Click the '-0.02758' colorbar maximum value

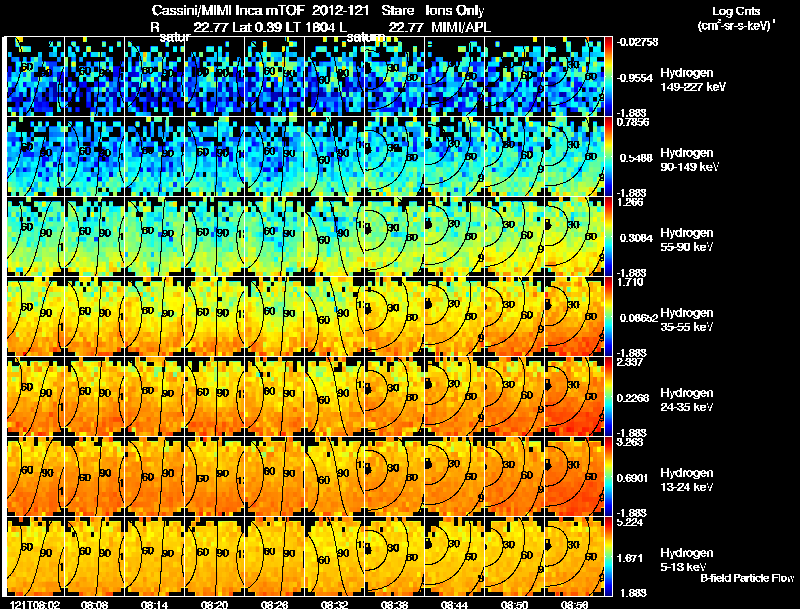(637, 42)
